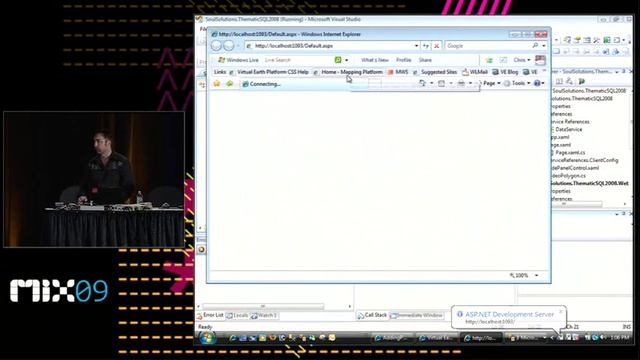
Task: Open the search provider dropdown arrow
Action: 544,46
